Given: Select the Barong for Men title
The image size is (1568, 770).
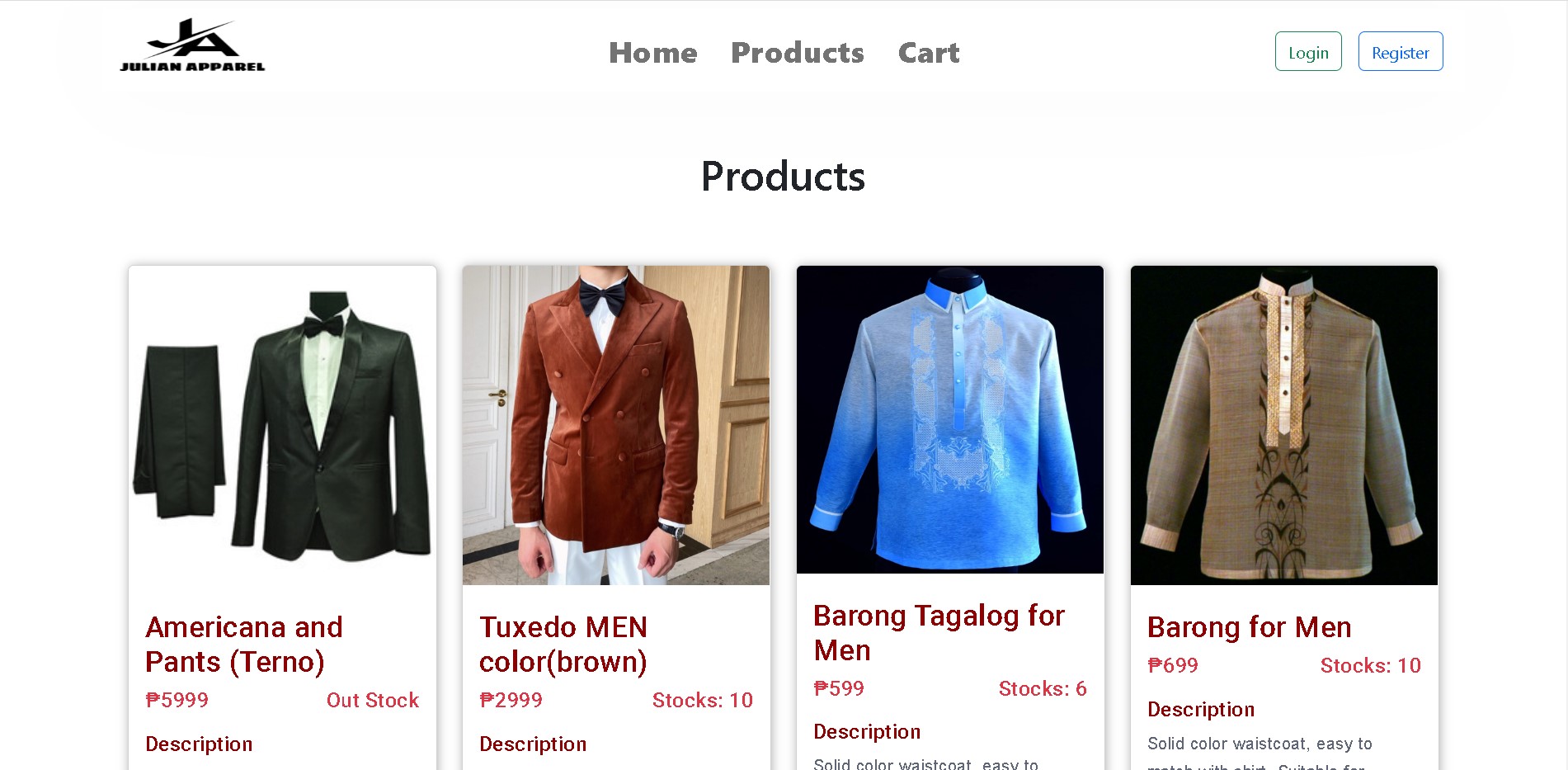Looking at the screenshot, I should [1250, 627].
